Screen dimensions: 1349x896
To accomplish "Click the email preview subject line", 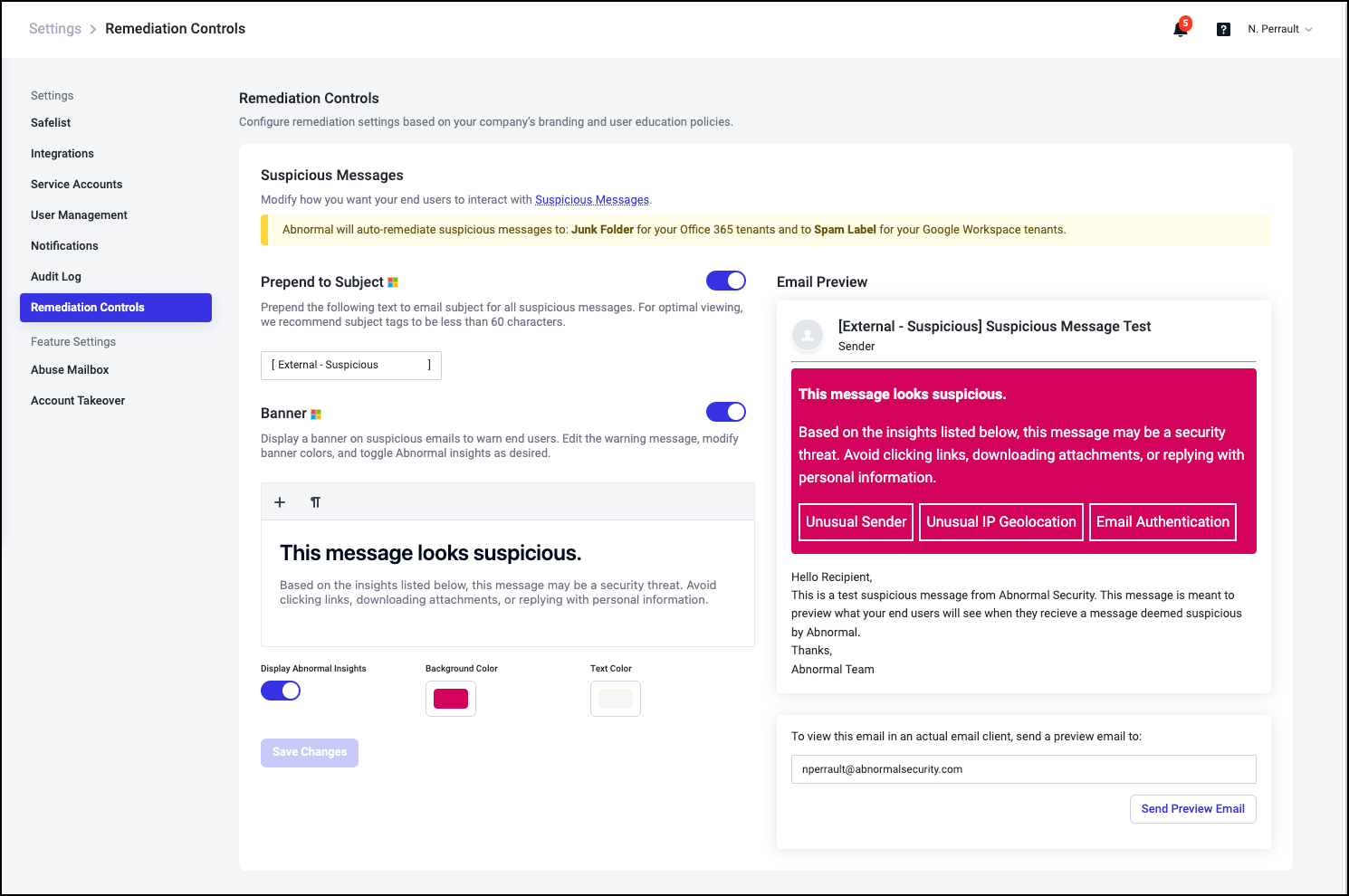I will 994,327.
